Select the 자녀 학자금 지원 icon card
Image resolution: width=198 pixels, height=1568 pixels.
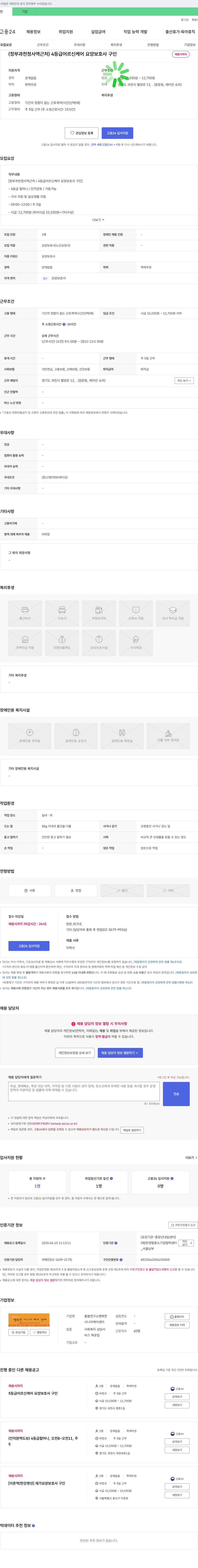click(x=173, y=614)
